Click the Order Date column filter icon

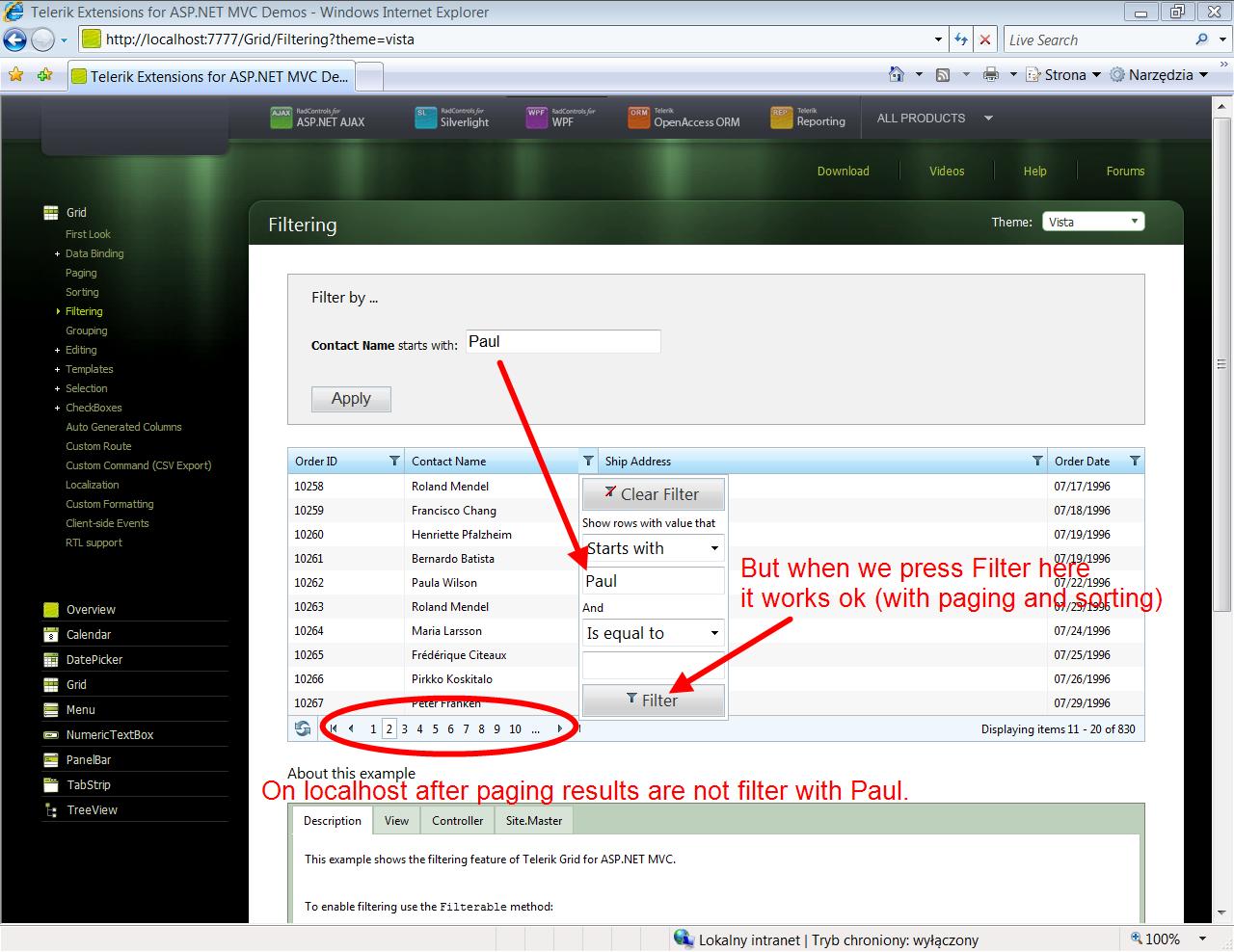pyautogui.click(x=1135, y=461)
